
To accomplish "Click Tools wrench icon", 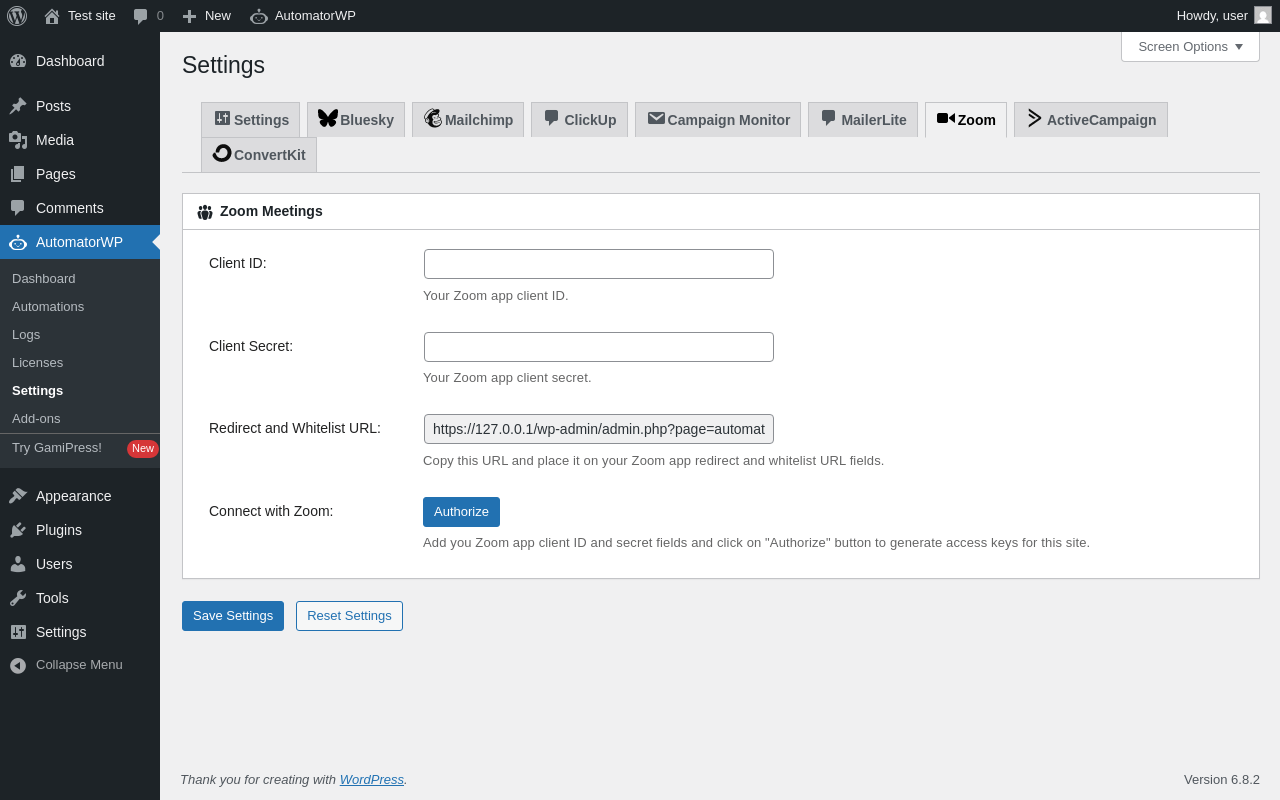I will (18, 598).
